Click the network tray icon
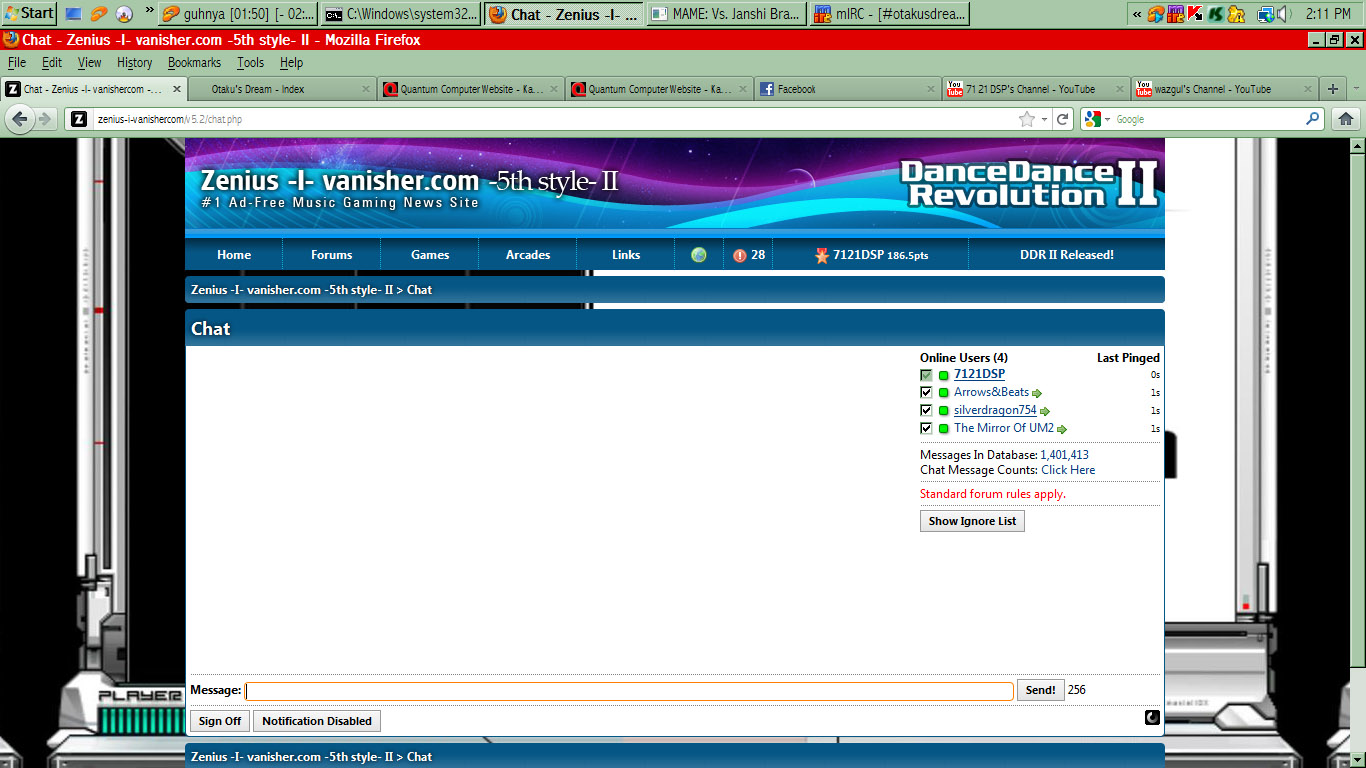The width and height of the screenshot is (1366, 768). click(1265, 14)
